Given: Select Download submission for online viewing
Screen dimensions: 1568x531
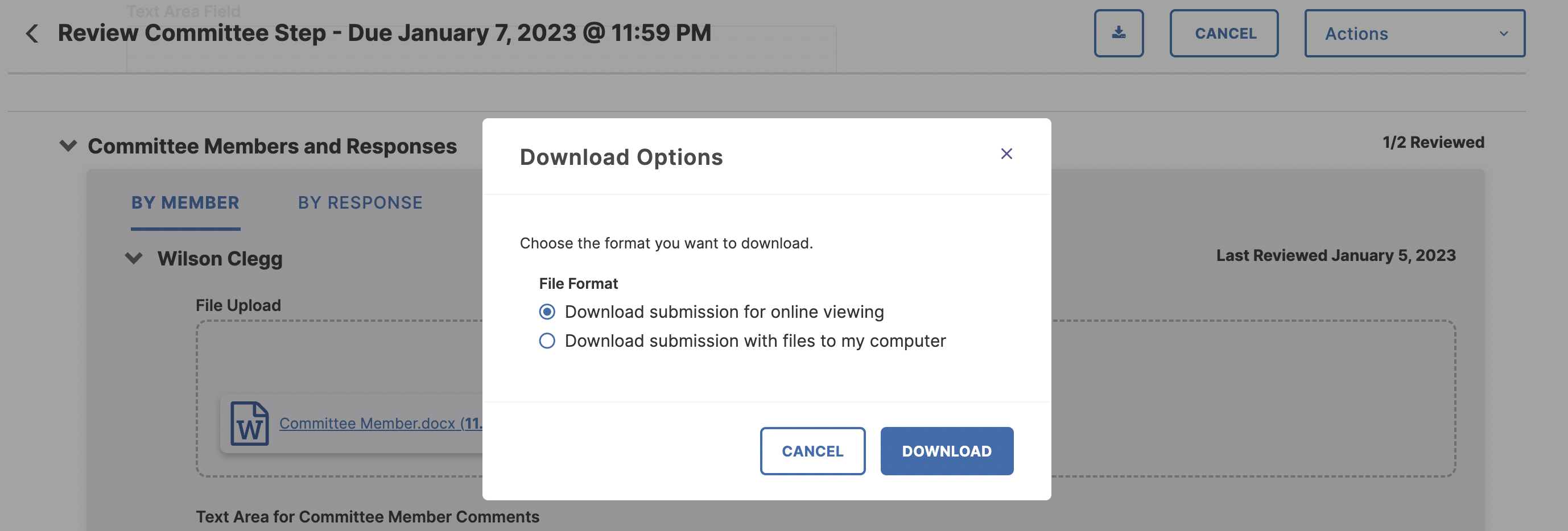Looking at the screenshot, I should (547, 312).
